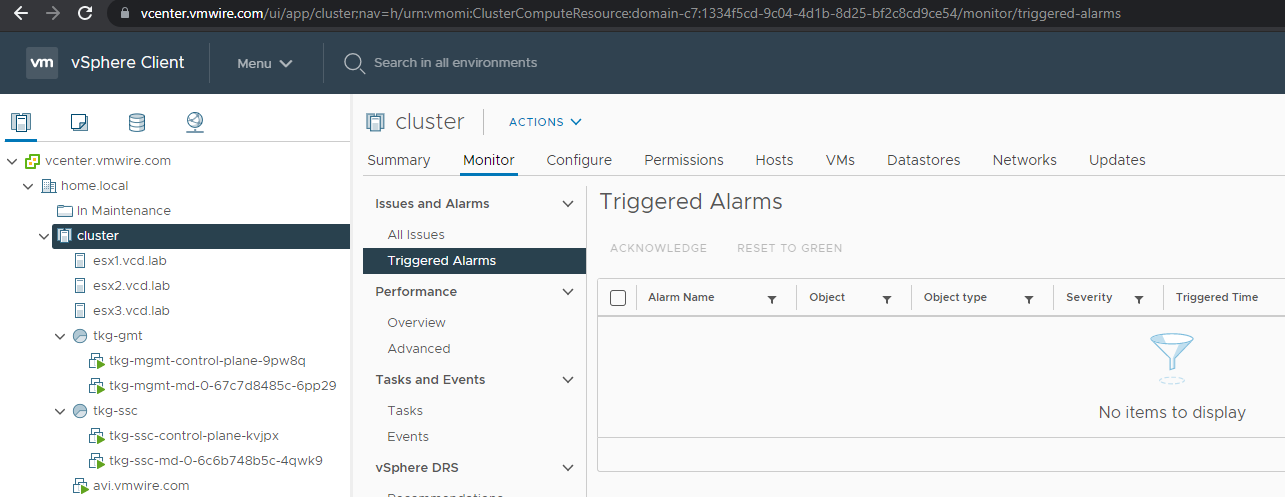Screen dimensions: 1285x497
Task: Filter the Severity column
Action: (1138, 299)
